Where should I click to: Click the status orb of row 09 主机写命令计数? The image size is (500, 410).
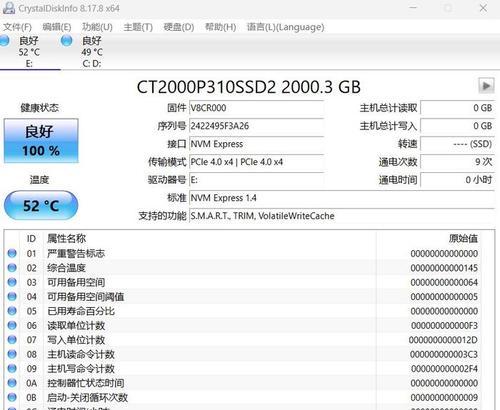12,368
